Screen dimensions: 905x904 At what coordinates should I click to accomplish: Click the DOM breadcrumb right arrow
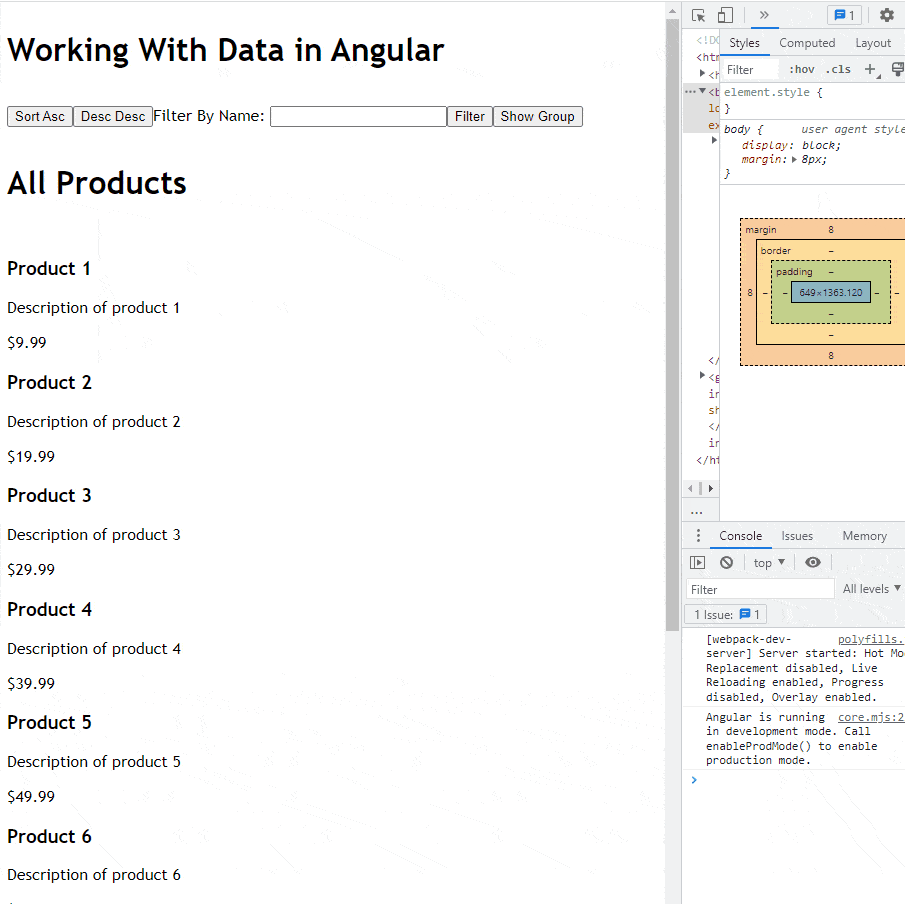710,488
